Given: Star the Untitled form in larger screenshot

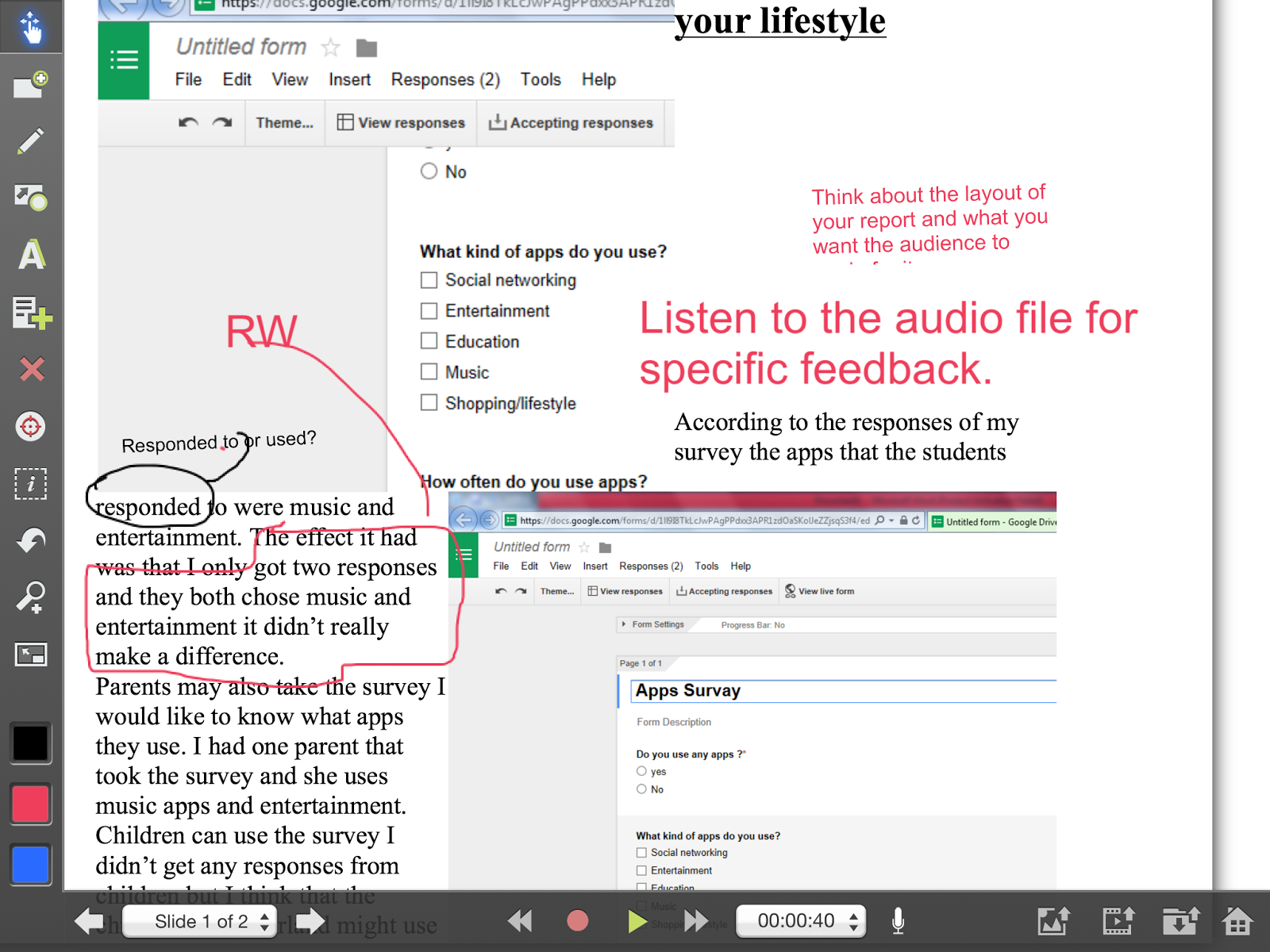Looking at the screenshot, I should (x=331, y=48).
